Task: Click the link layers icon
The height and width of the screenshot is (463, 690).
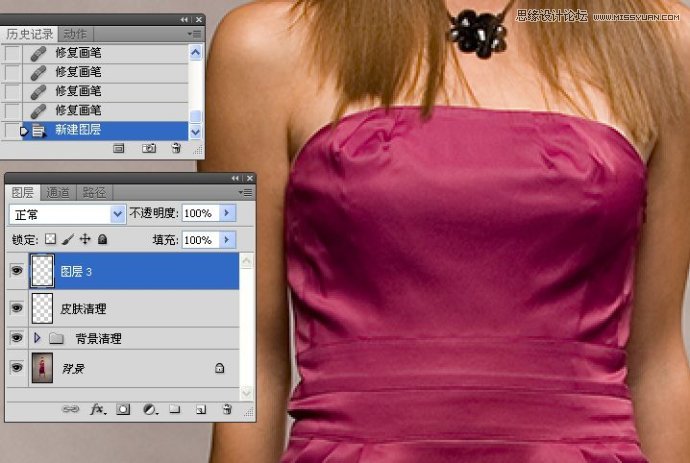Action: tap(71, 409)
